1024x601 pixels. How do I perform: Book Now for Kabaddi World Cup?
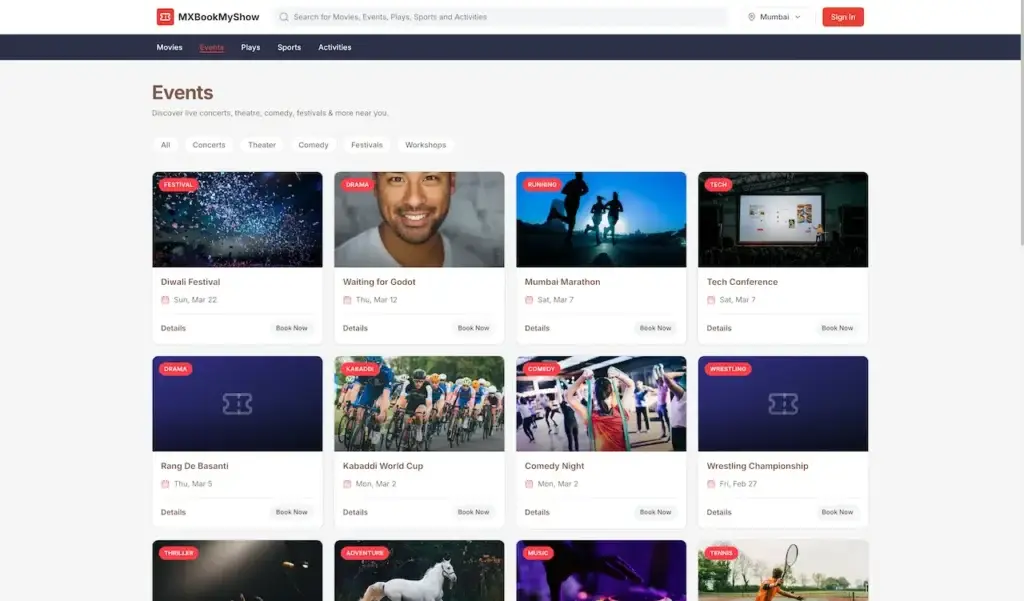(x=473, y=512)
